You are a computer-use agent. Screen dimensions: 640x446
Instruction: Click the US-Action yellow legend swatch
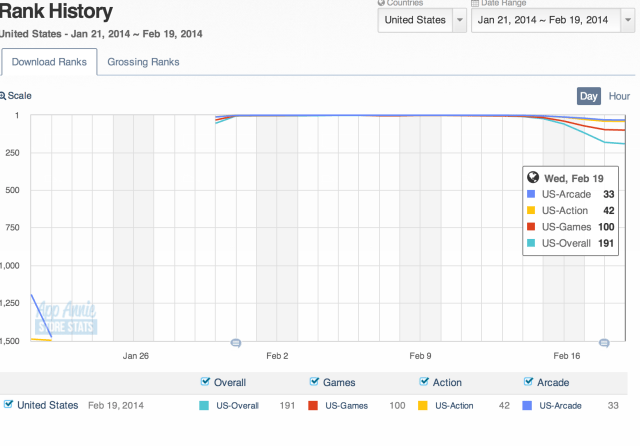pos(423,406)
